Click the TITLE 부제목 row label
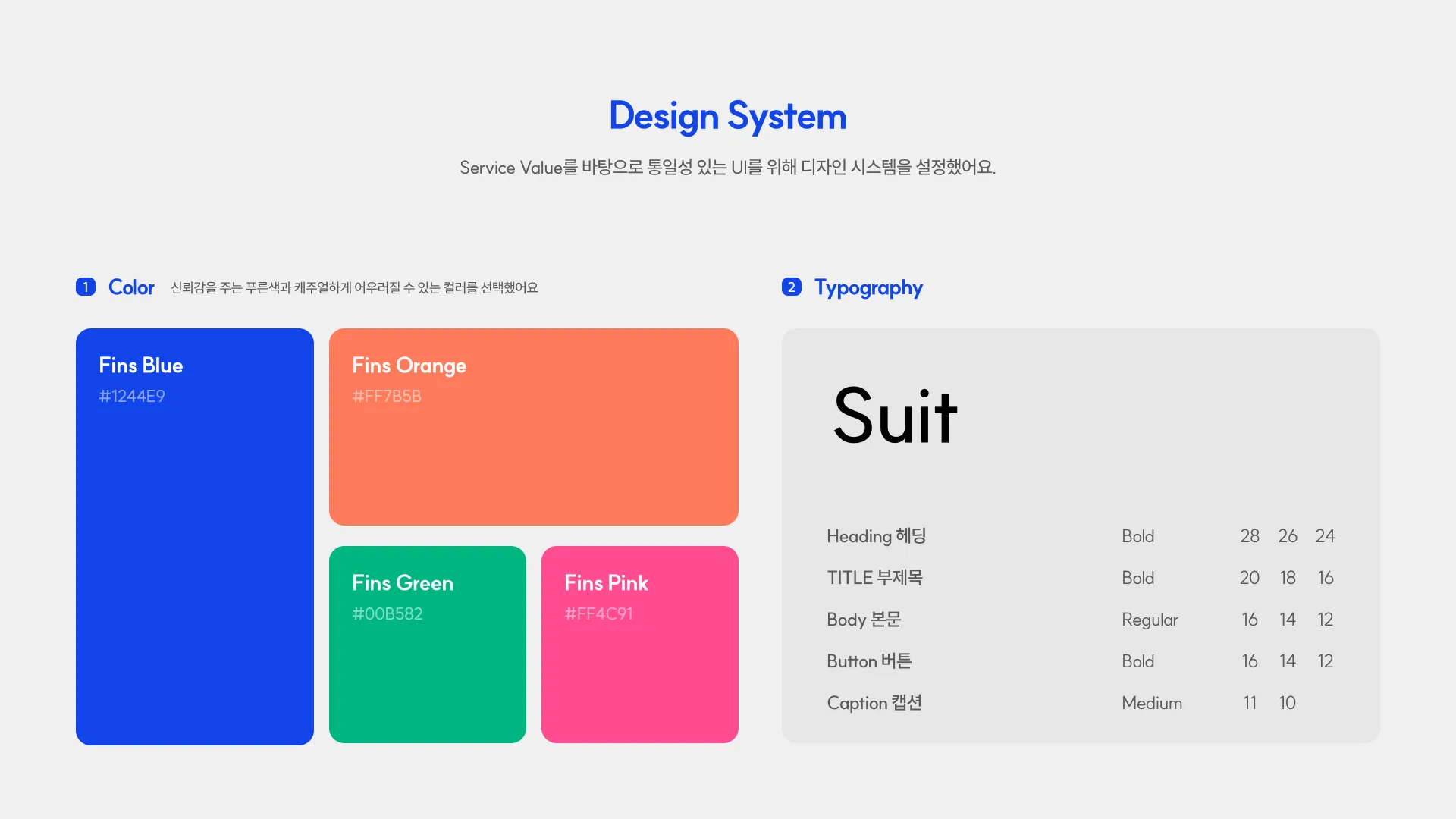 click(875, 578)
